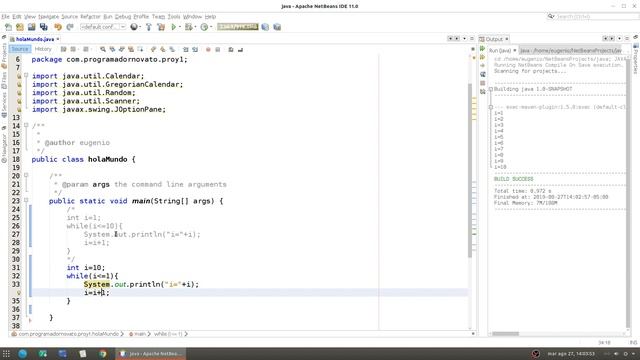Open the taskbar applications grid
This screenshot has height=360, width=640.
pos(6,354)
